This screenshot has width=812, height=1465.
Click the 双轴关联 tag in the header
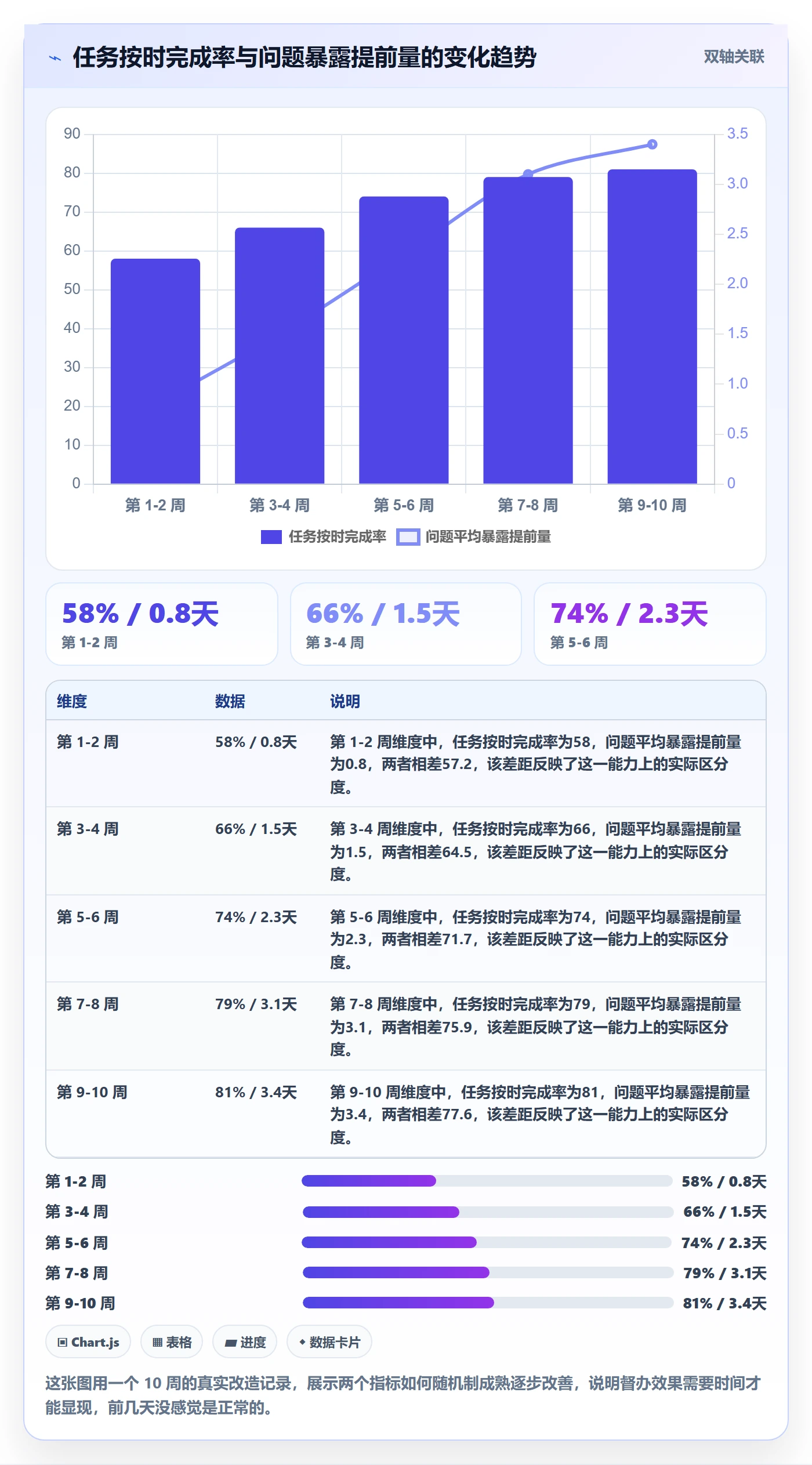point(734,57)
